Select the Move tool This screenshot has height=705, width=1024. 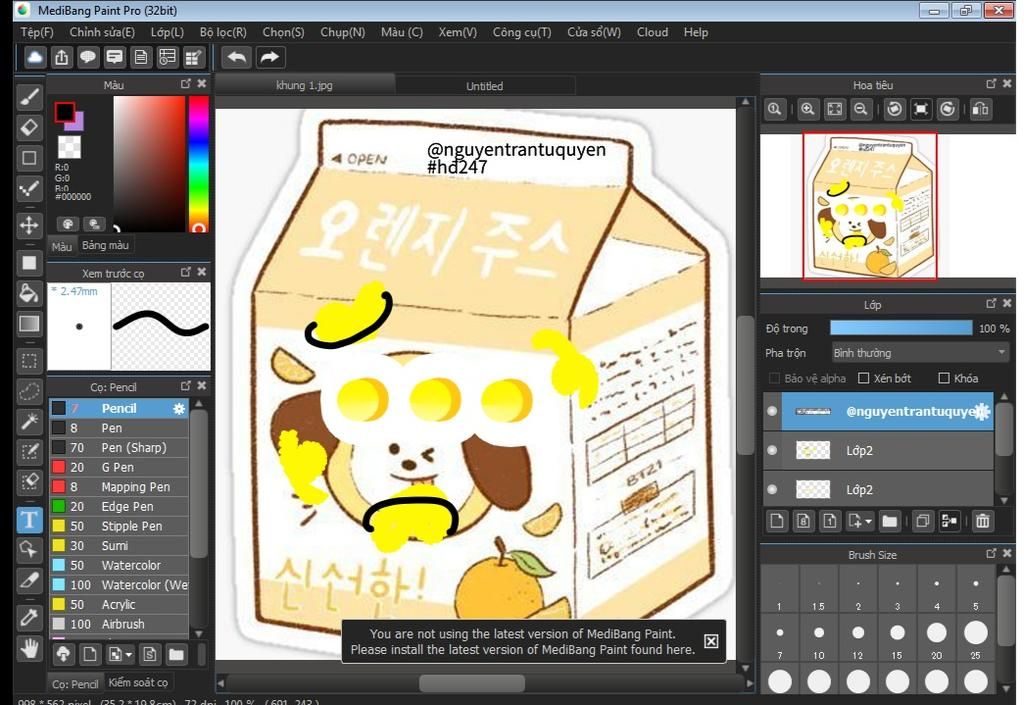[x=29, y=225]
